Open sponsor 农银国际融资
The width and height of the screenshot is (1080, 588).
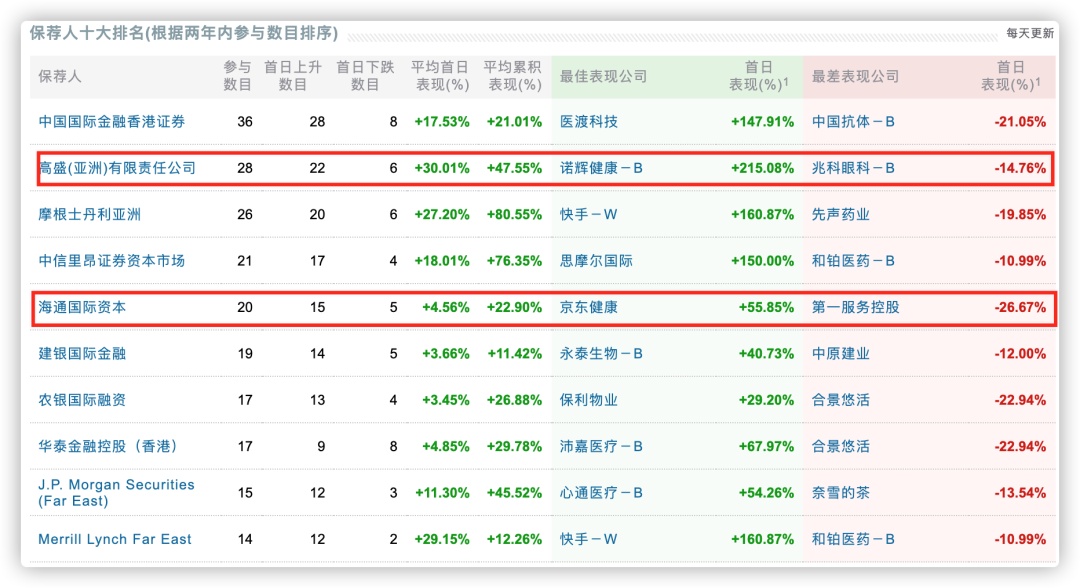point(82,400)
